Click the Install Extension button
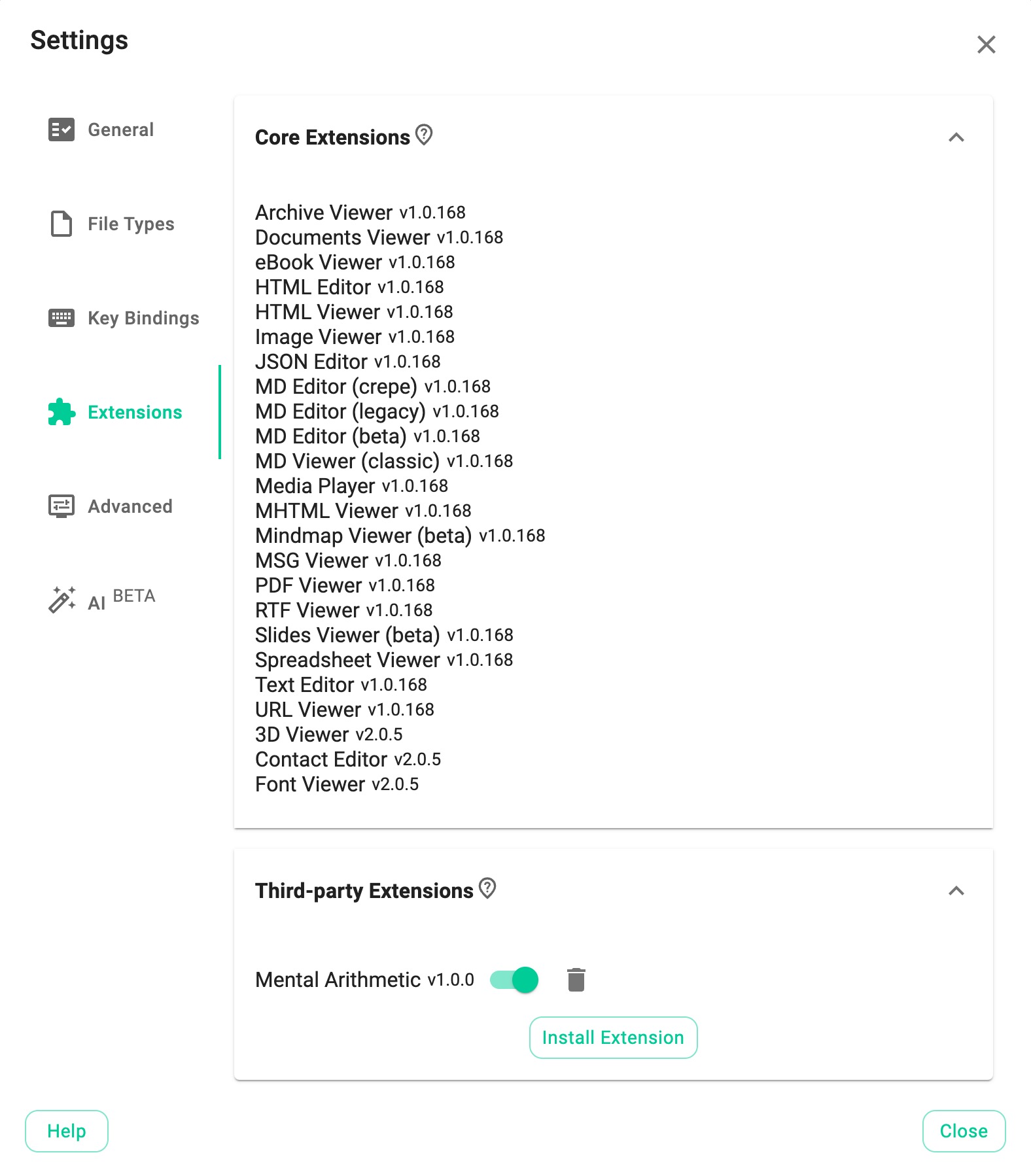This screenshot has width=1031, height=1176. coord(612,1037)
